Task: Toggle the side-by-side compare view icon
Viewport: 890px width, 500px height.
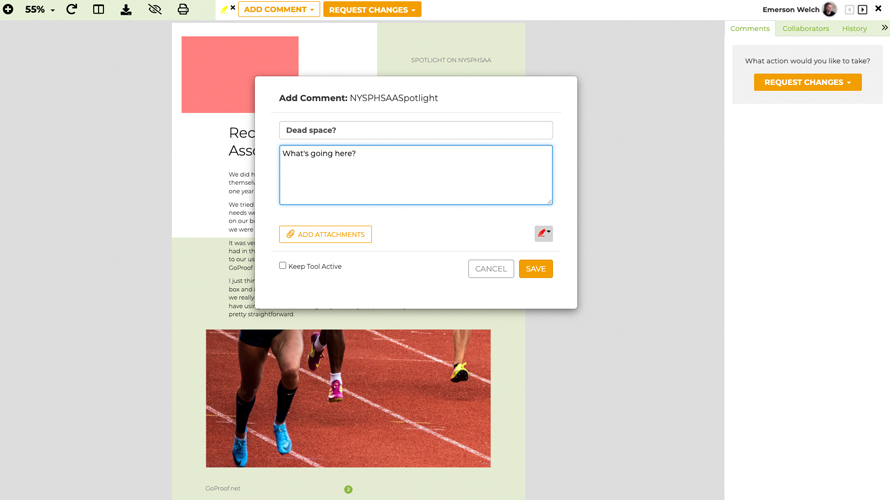Action: (x=99, y=9)
